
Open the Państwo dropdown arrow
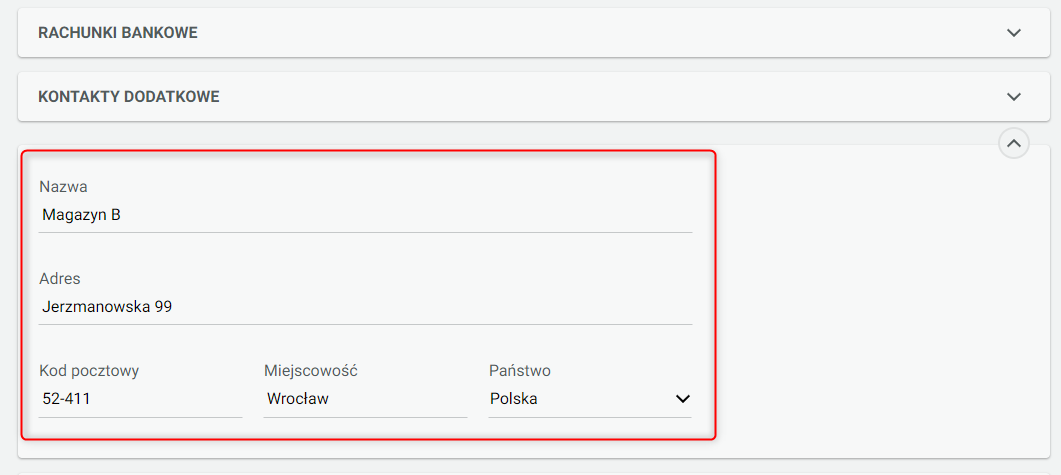click(x=683, y=399)
